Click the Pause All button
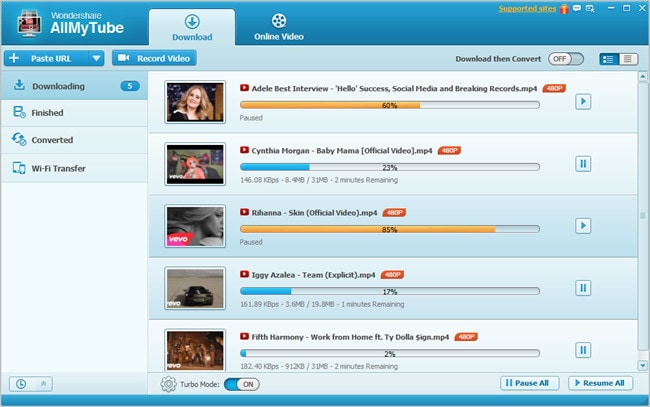The height and width of the screenshot is (407, 650). point(529,383)
